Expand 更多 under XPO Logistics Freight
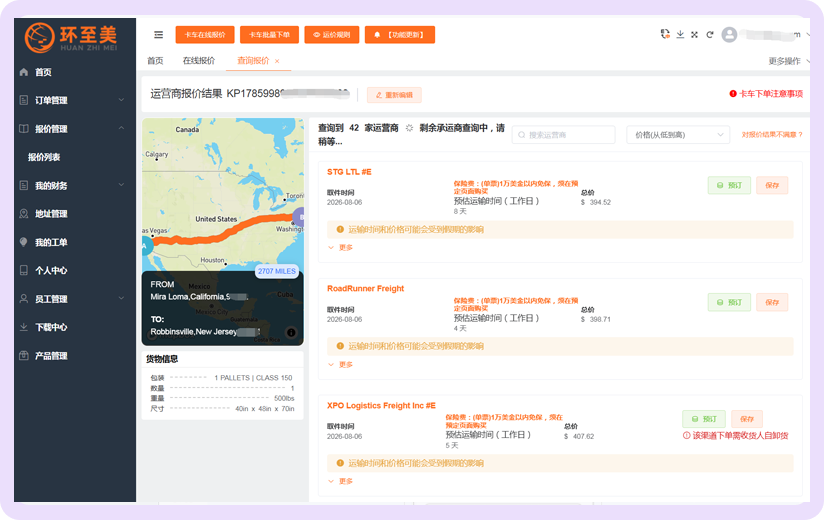 point(341,481)
